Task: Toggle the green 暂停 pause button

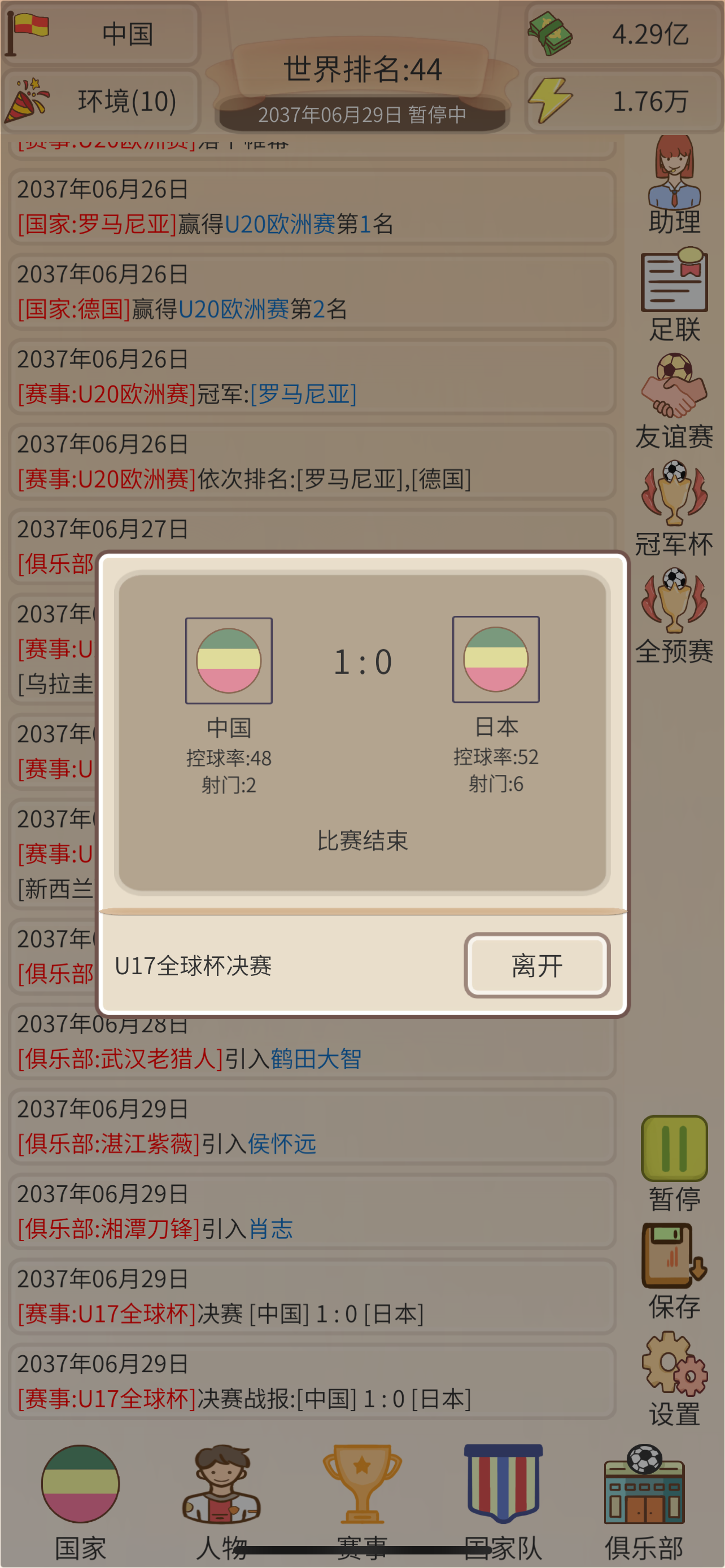Action: [x=674, y=1164]
